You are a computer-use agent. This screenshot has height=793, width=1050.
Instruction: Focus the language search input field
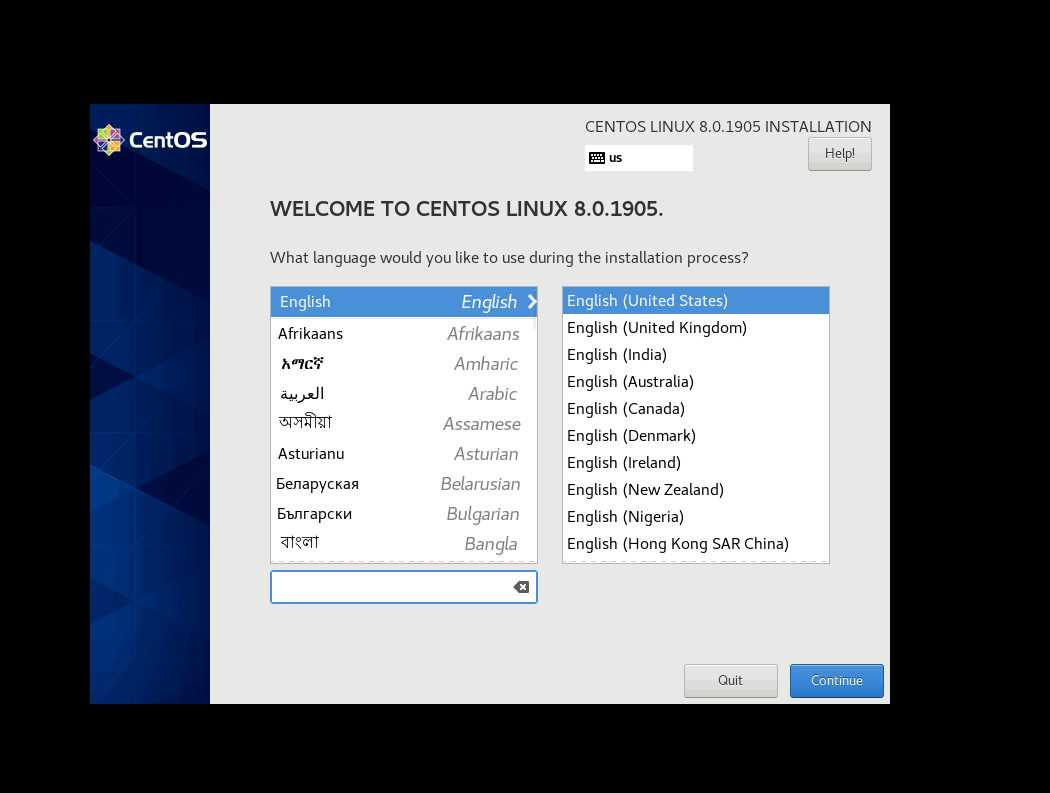coord(392,587)
